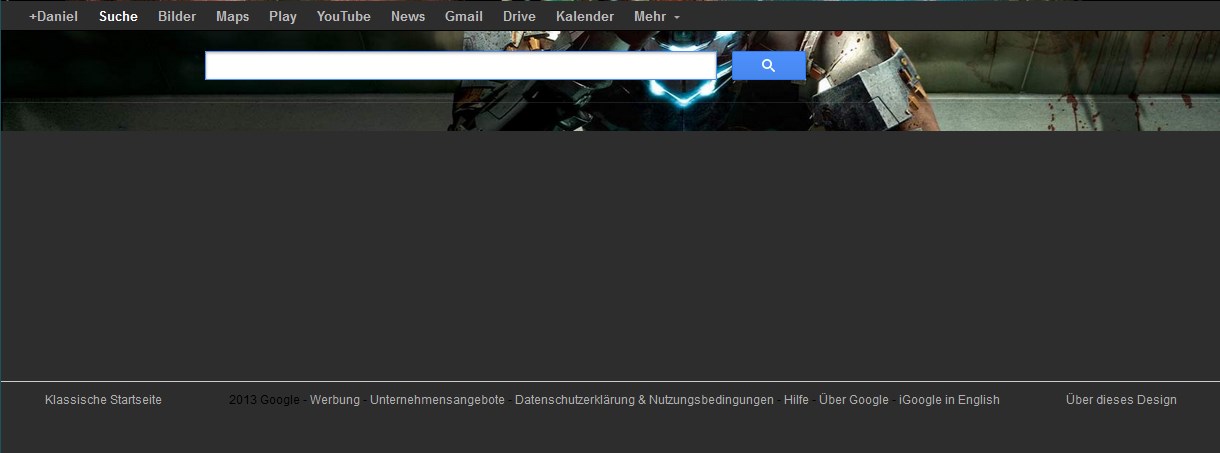Switch to Klassische Startseite

(x=103, y=400)
